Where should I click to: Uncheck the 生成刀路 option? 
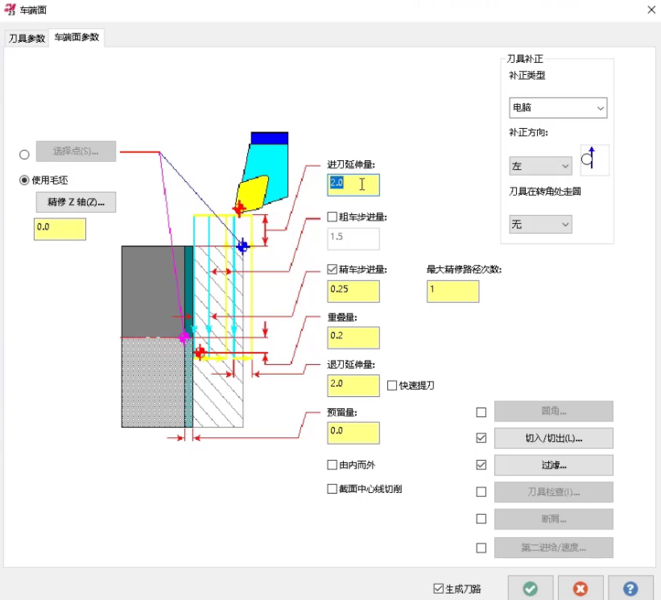[x=439, y=589]
